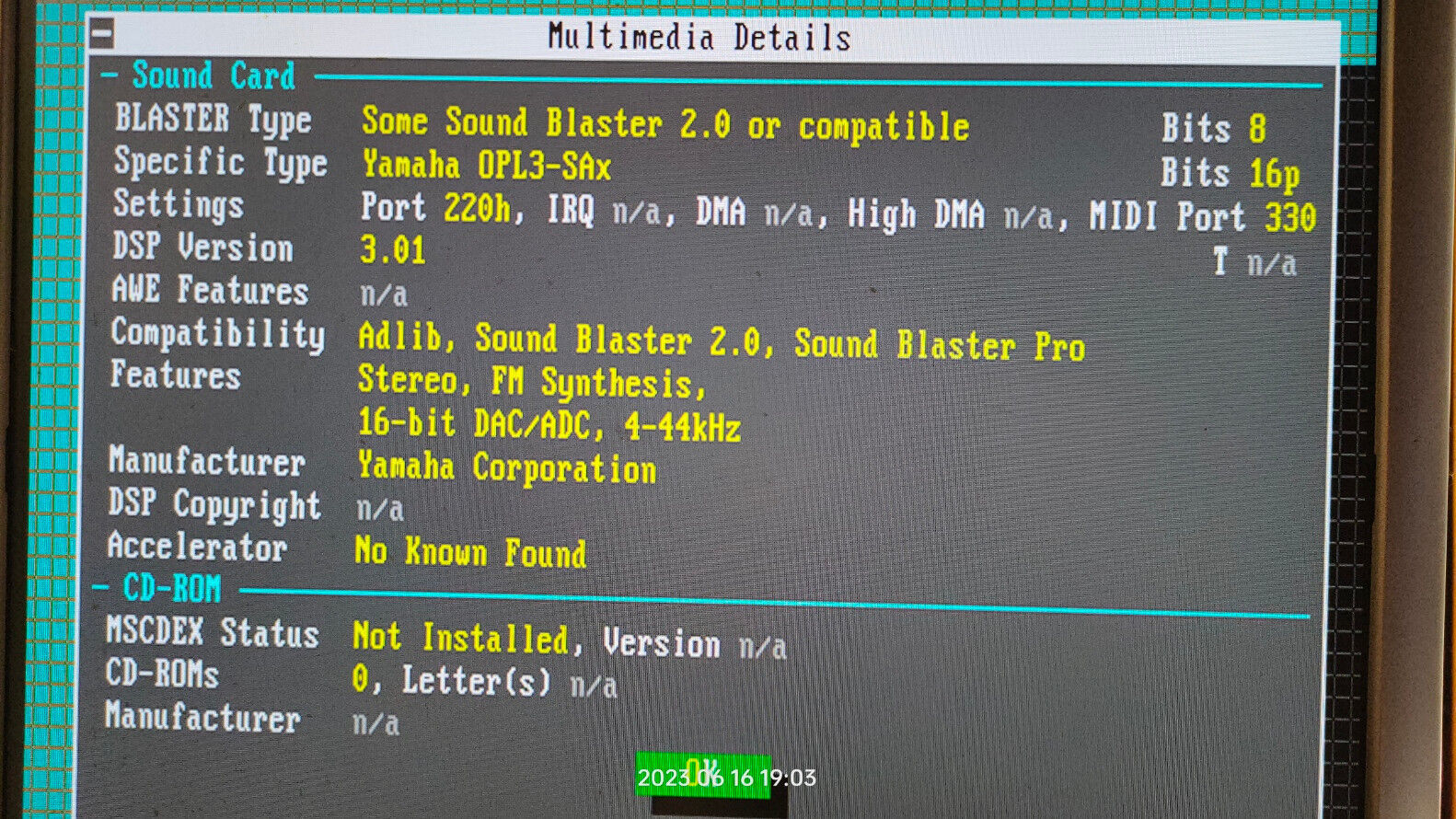Click the MIDI Port 330 value
The height and width of the screenshot is (819, 1456).
pyautogui.click(x=1202, y=217)
